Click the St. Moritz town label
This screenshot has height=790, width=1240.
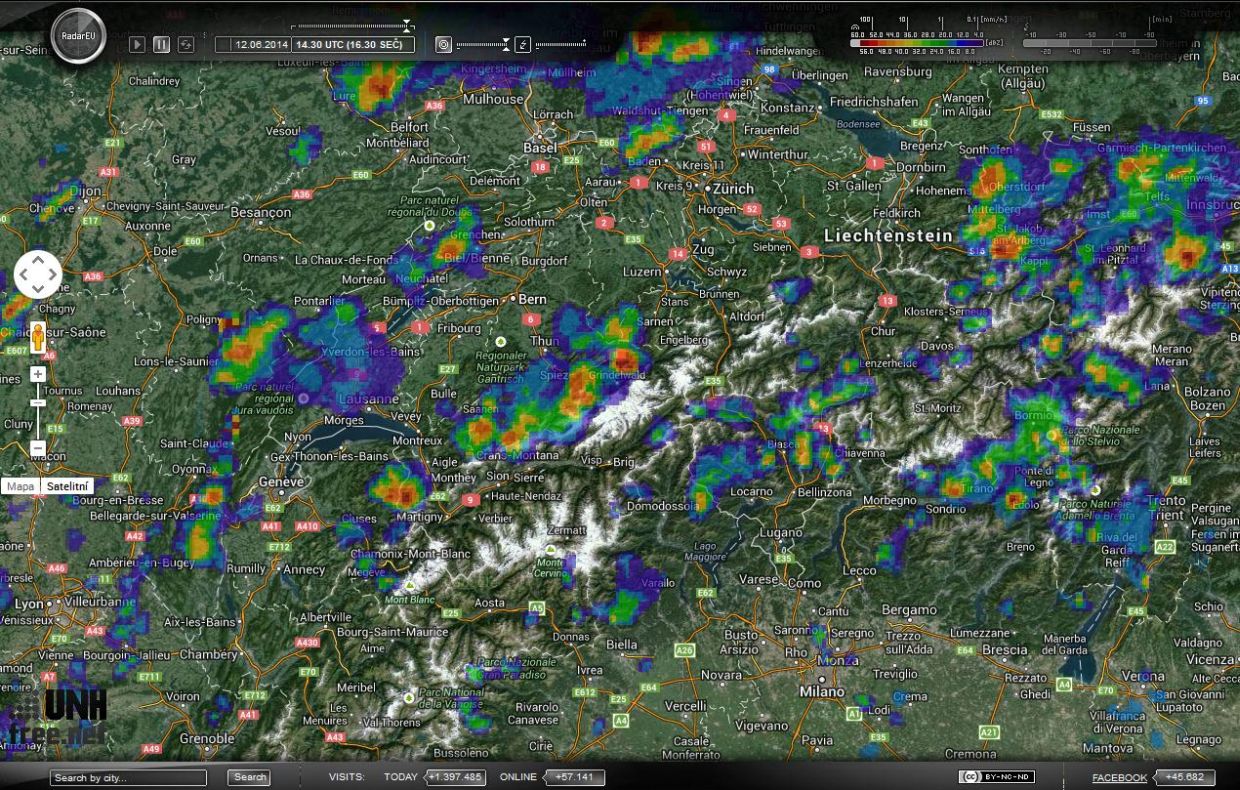tap(937, 407)
